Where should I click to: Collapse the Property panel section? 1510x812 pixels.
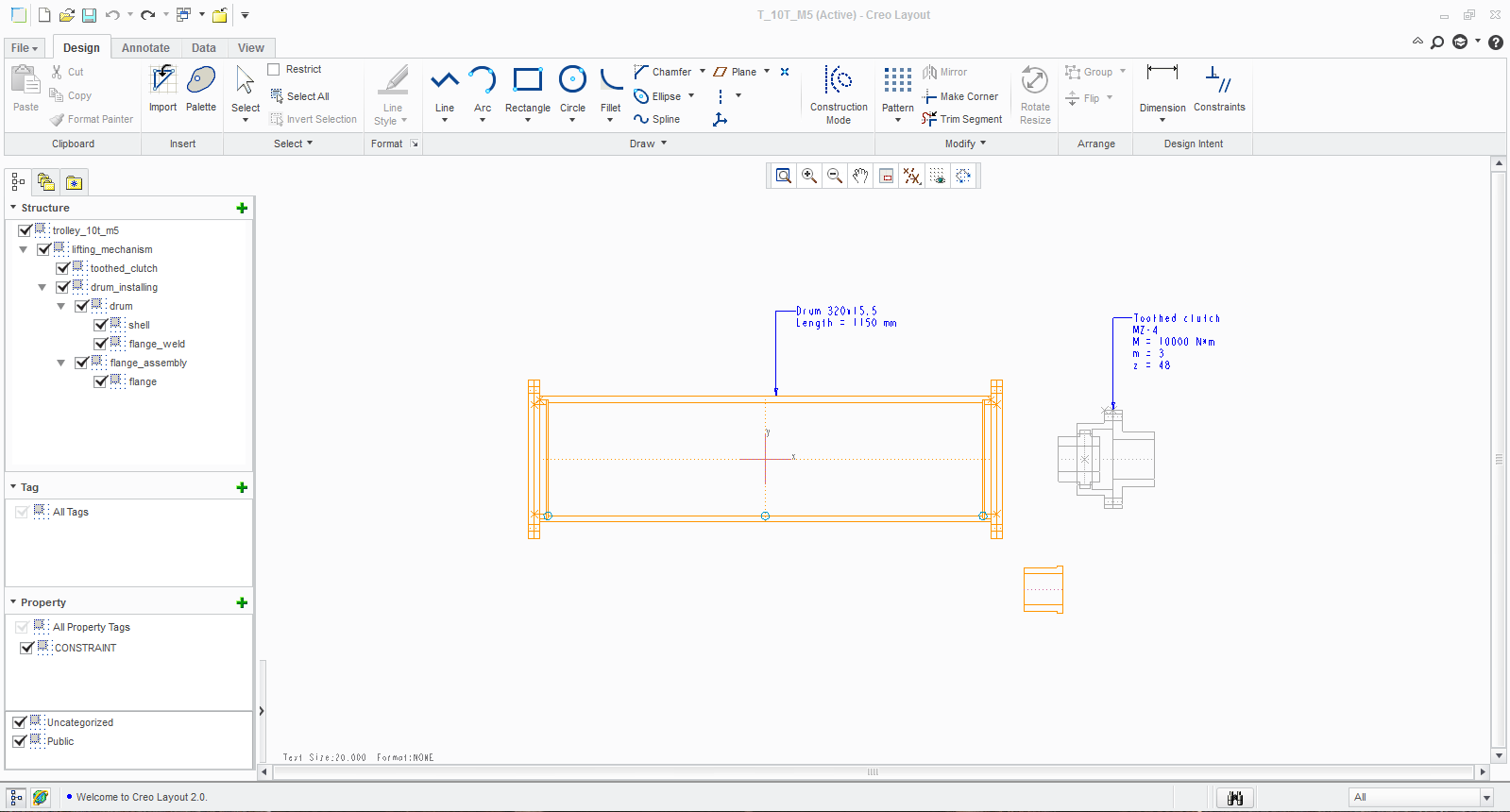click(13, 602)
